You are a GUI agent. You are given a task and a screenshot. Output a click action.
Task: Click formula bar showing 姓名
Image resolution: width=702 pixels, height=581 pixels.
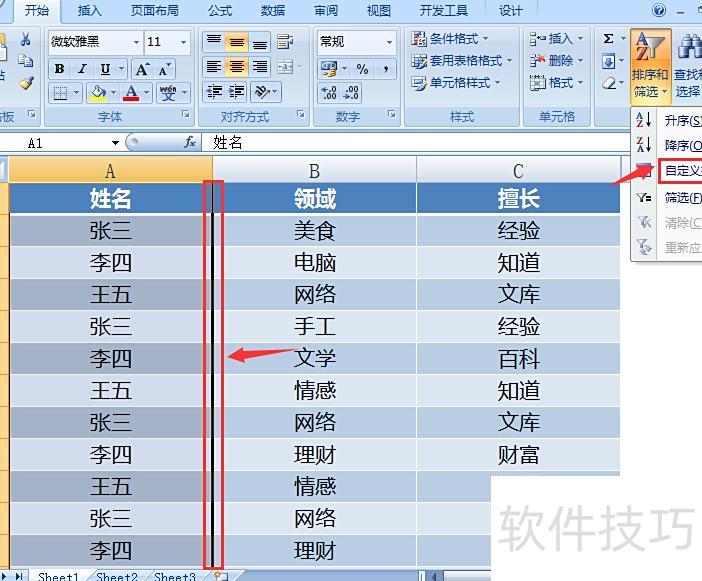(x=415, y=143)
